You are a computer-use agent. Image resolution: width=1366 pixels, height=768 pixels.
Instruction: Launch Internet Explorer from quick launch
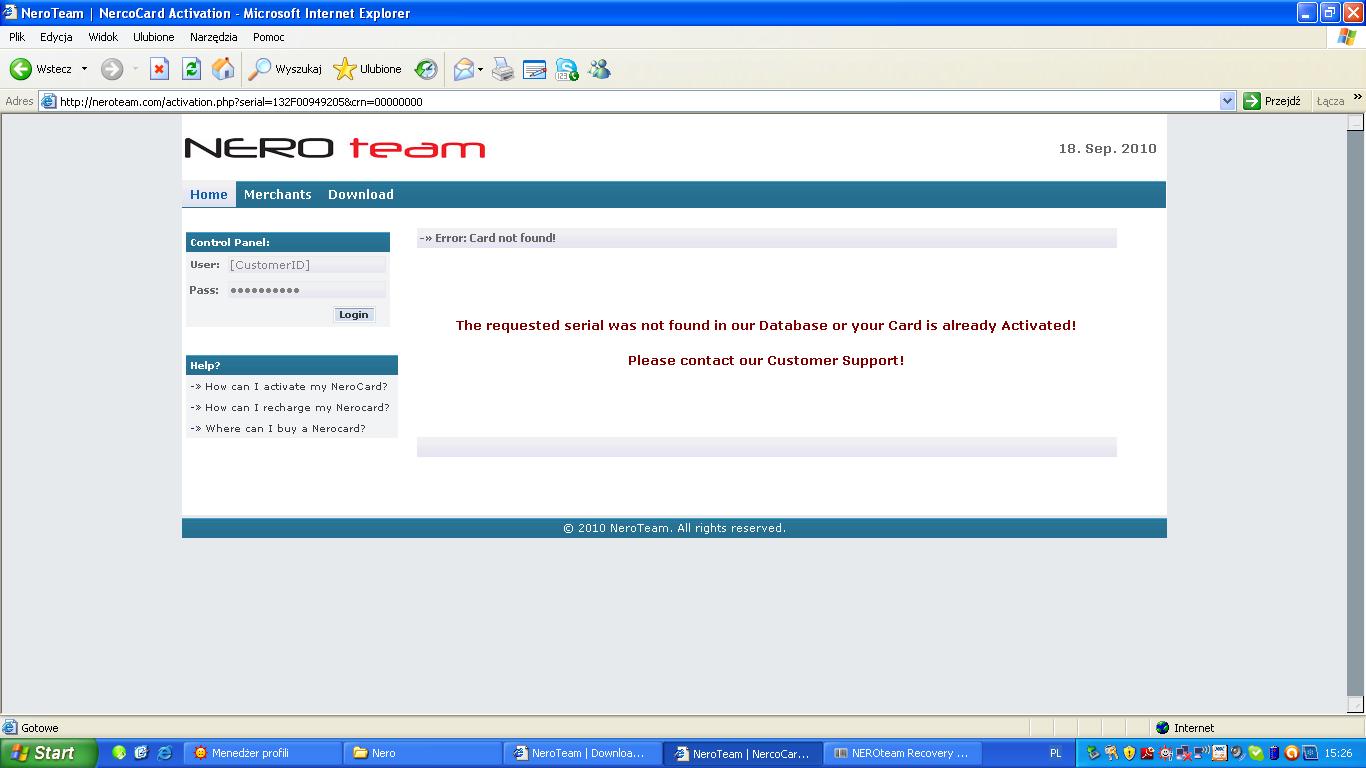click(164, 753)
